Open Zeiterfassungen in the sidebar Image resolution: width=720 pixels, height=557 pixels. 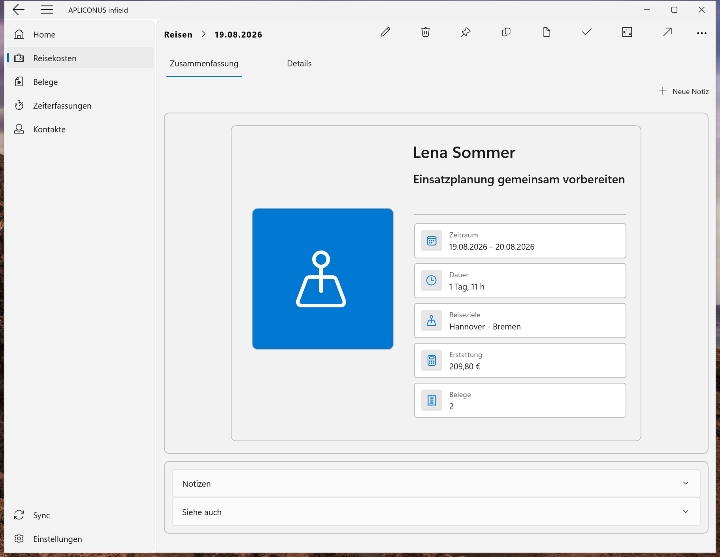tap(80, 106)
